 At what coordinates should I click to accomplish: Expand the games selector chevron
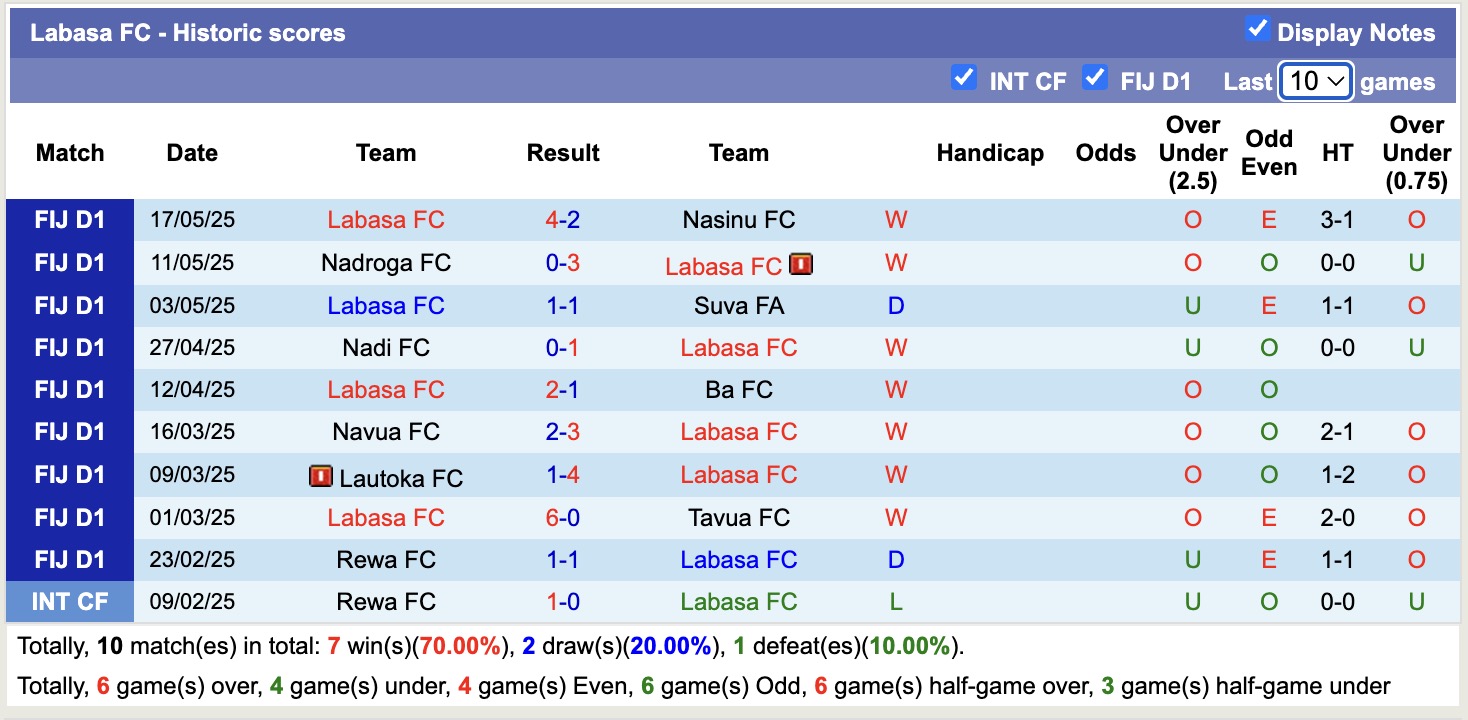coord(1338,78)
